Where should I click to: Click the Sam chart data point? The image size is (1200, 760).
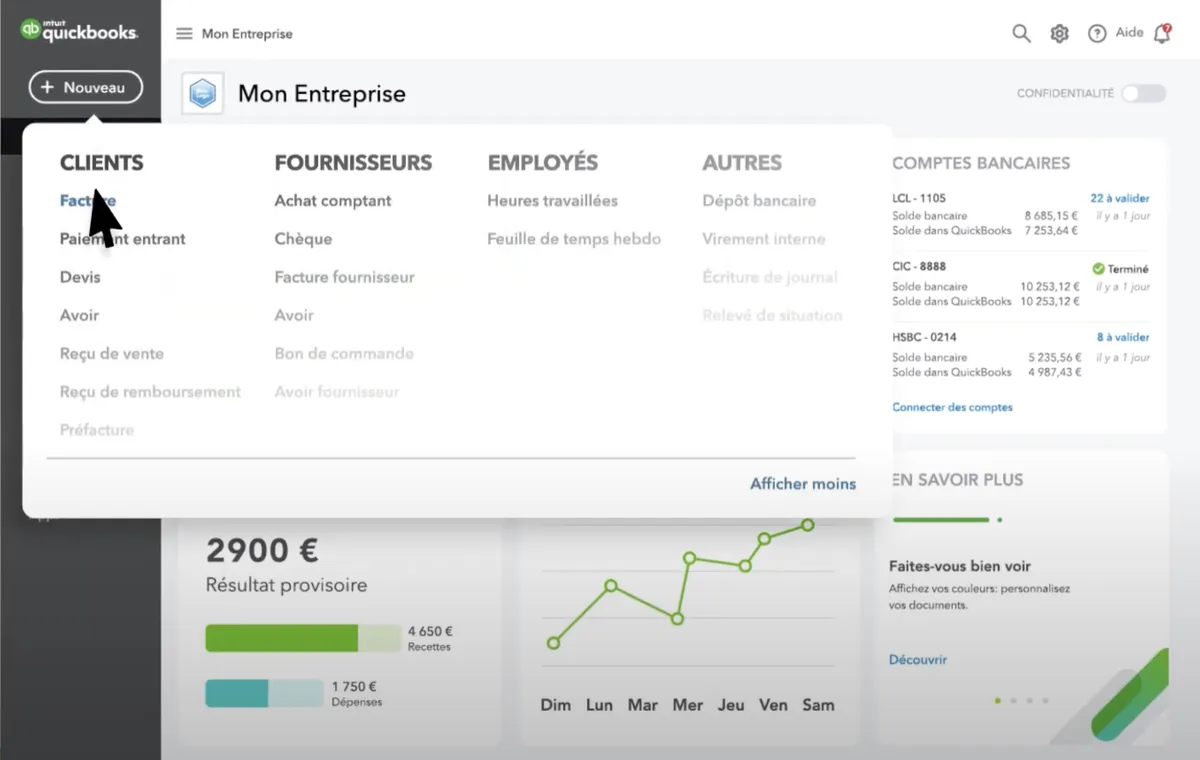(x=807, y=525)
